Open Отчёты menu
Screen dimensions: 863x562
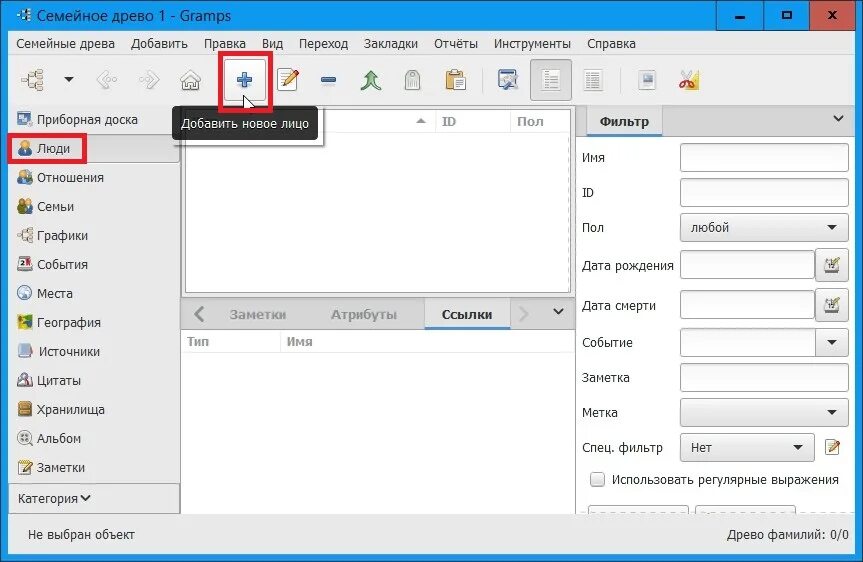point(456,43)
